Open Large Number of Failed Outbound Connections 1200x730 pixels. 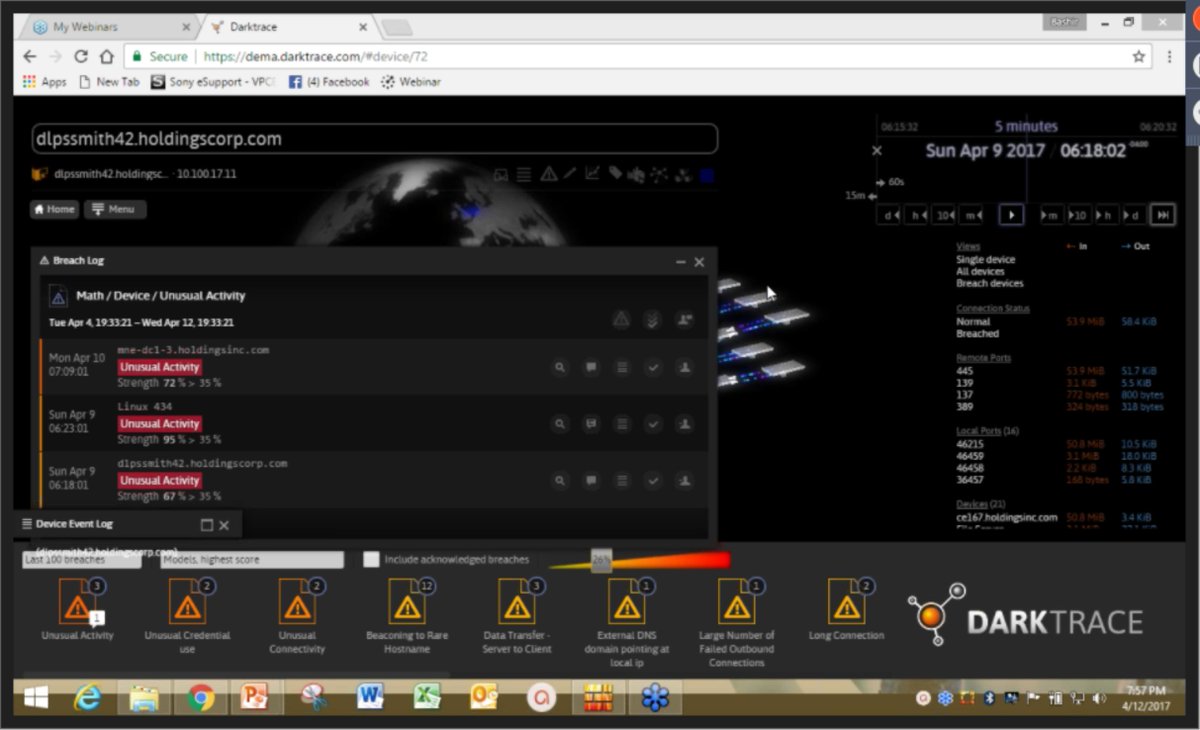737,603
